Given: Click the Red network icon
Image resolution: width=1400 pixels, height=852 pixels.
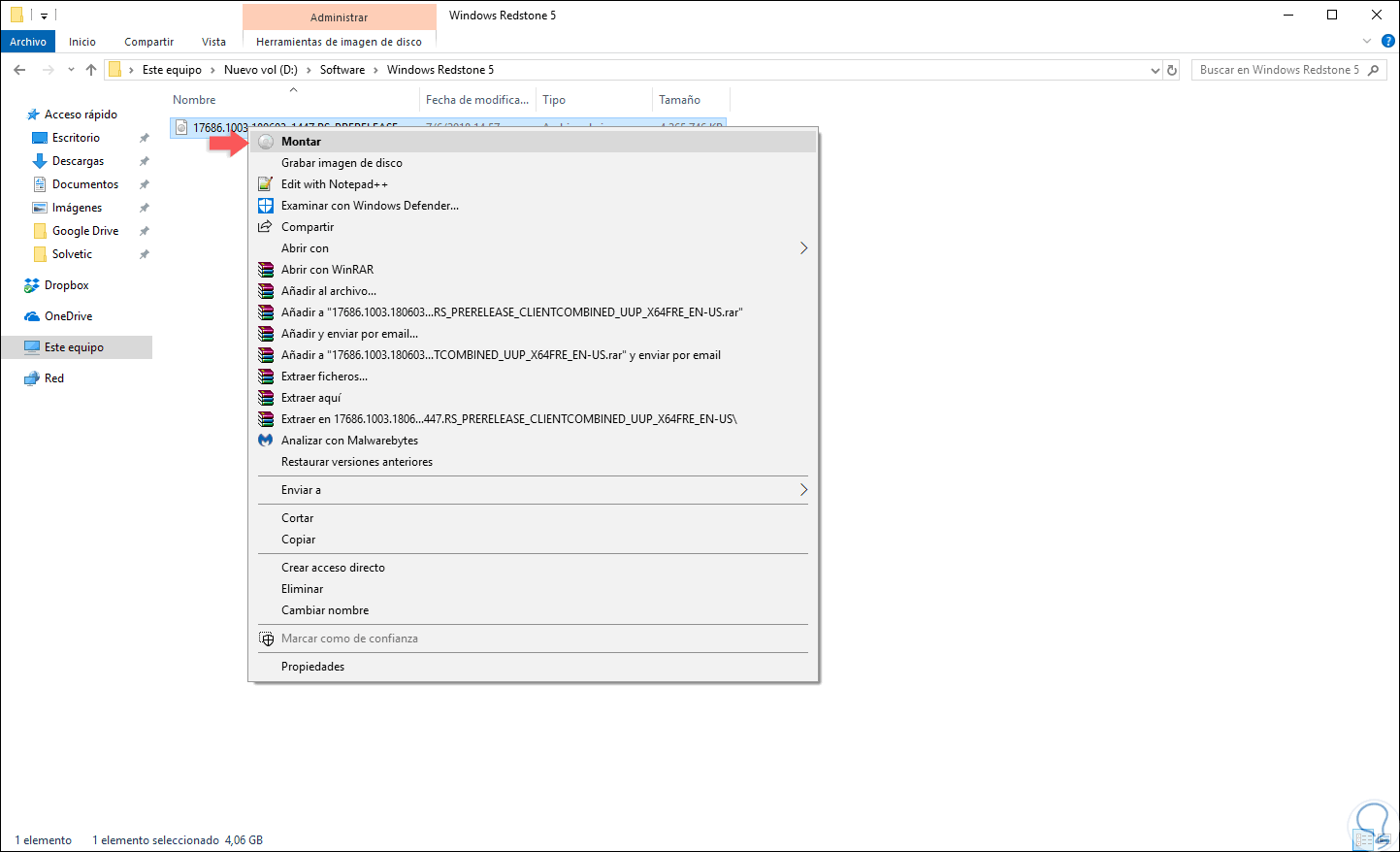Looking at the screenshot, I should click(x=32, y=378).
